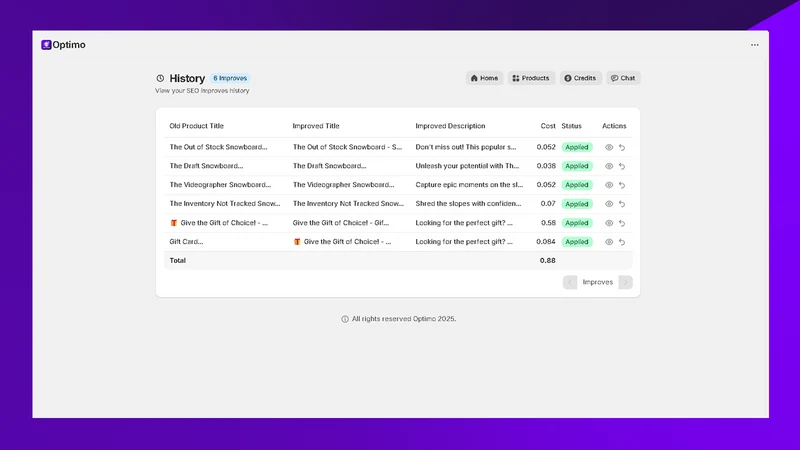Image resolution: width=800 pixels, height=450 pixels.
Task: Click the cost 0.07 cell
Action: click(x=548, y=204)
